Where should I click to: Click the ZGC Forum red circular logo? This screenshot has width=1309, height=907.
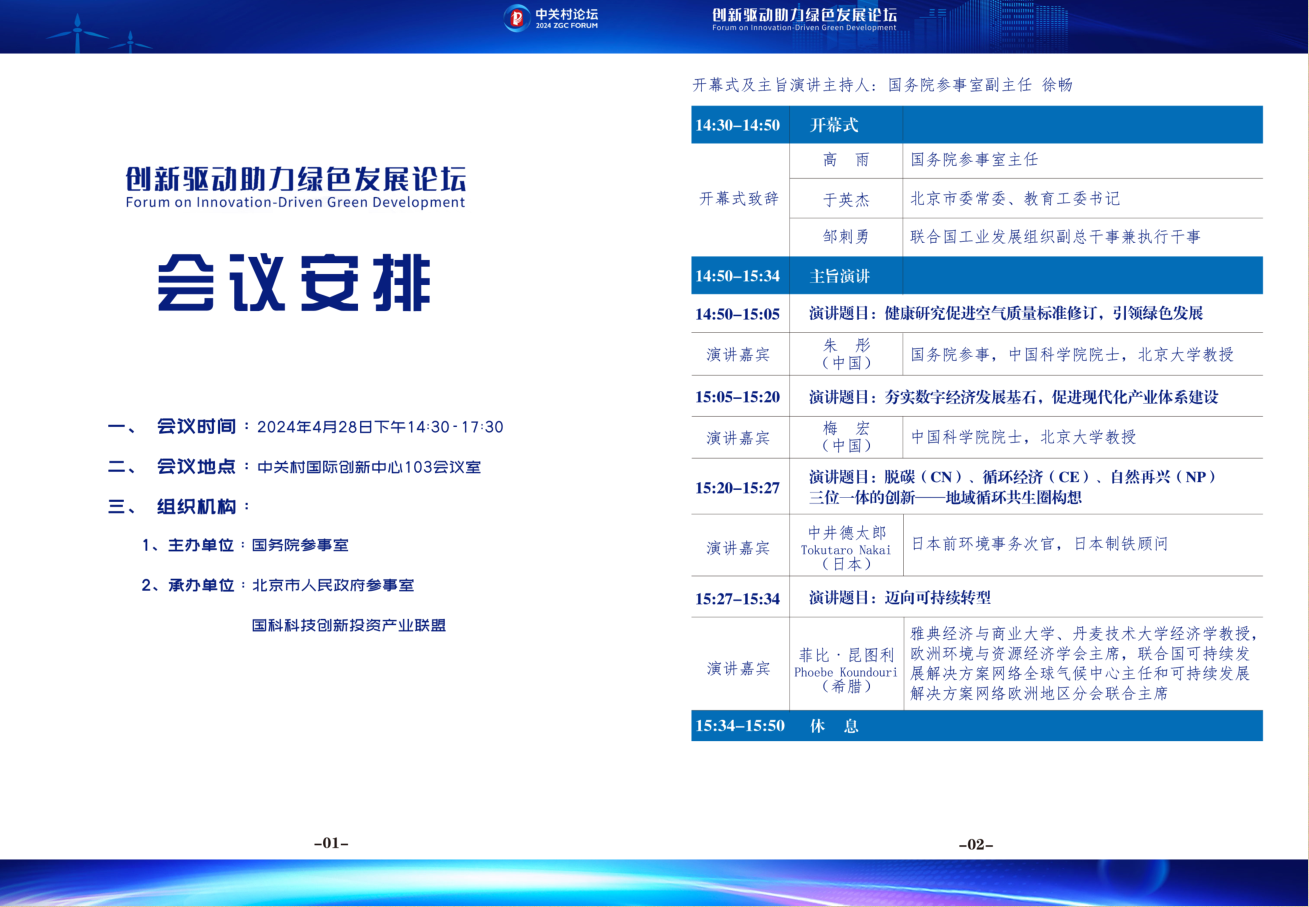tap(516, 17)
